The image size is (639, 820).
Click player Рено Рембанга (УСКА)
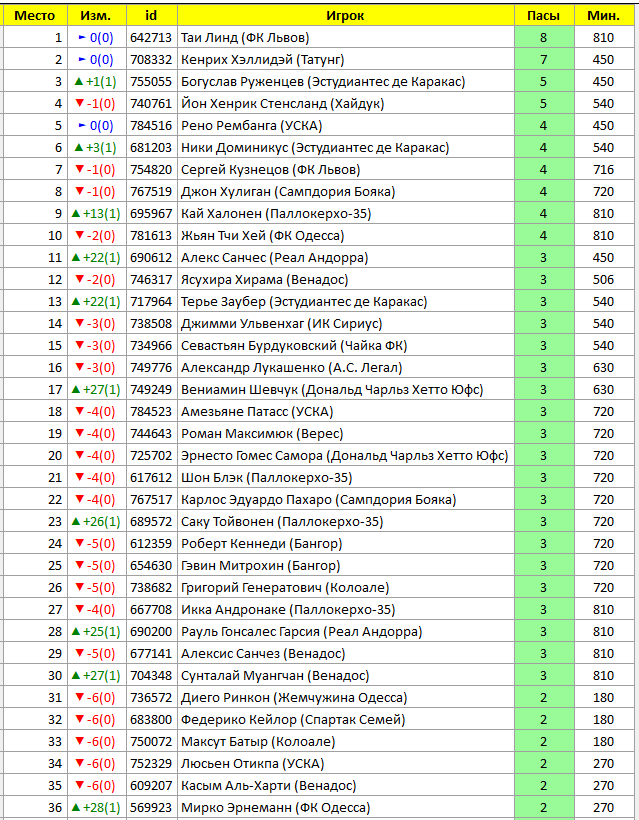click(252, 126)
